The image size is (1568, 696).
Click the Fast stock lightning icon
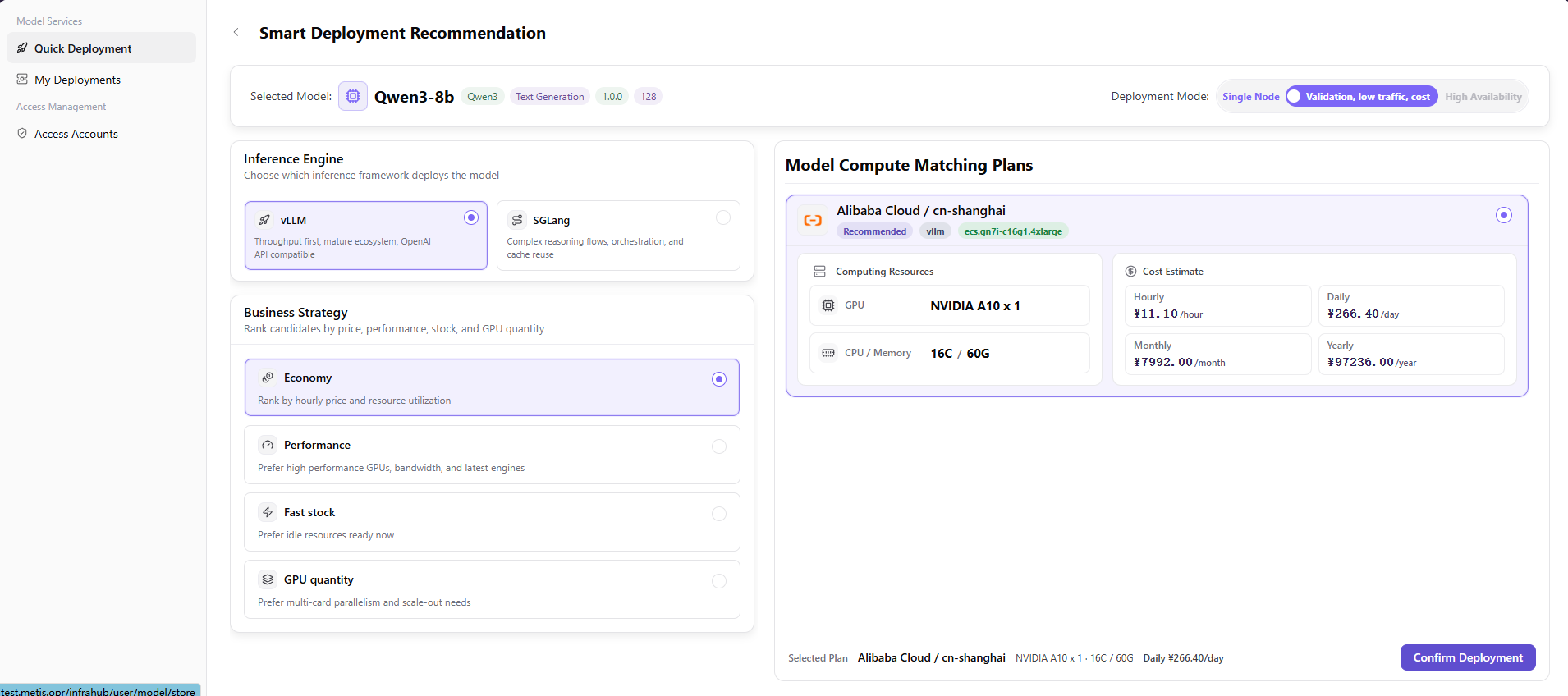pos(268,512)
